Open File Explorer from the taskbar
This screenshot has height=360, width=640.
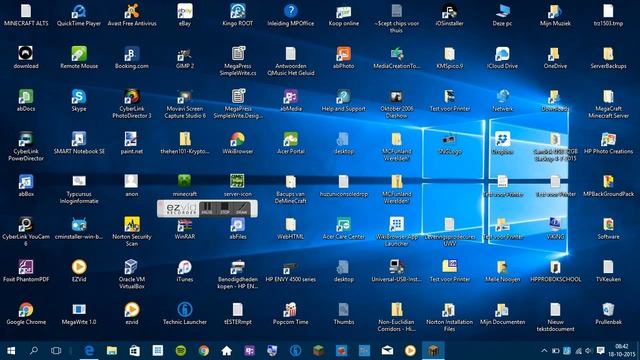tap(112, 351)
